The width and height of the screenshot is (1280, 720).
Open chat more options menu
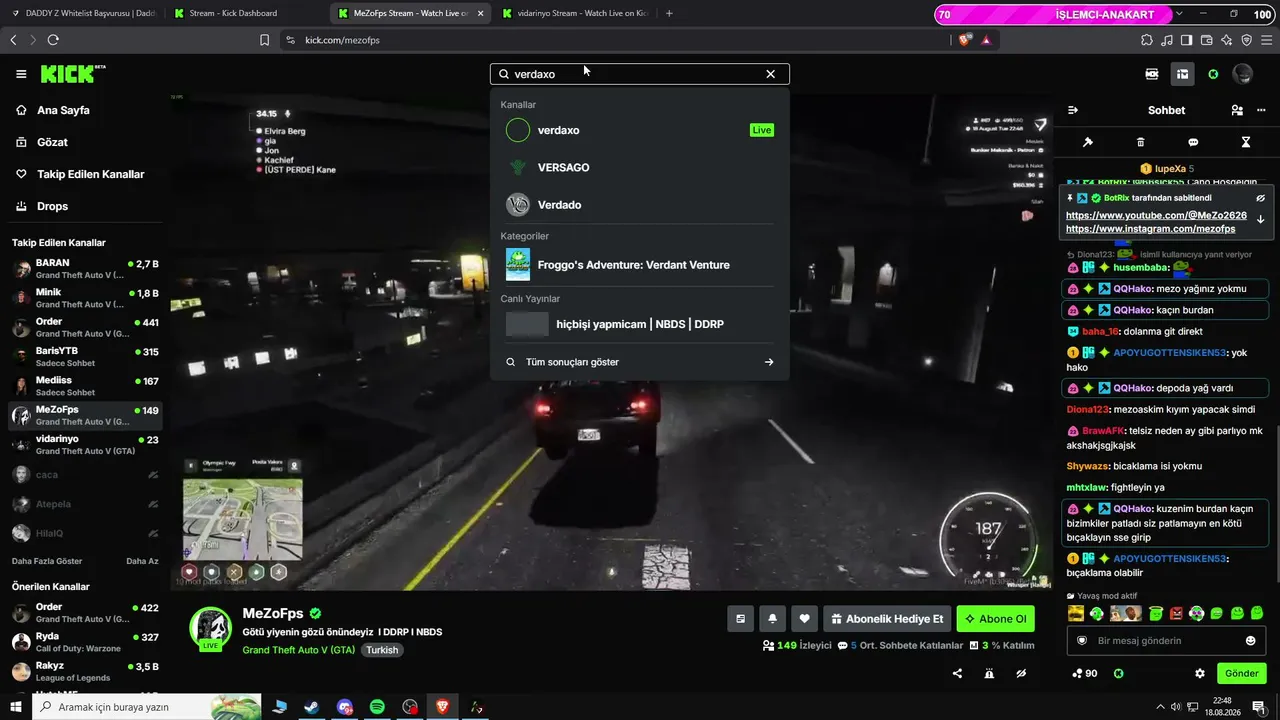point(1261,110)
